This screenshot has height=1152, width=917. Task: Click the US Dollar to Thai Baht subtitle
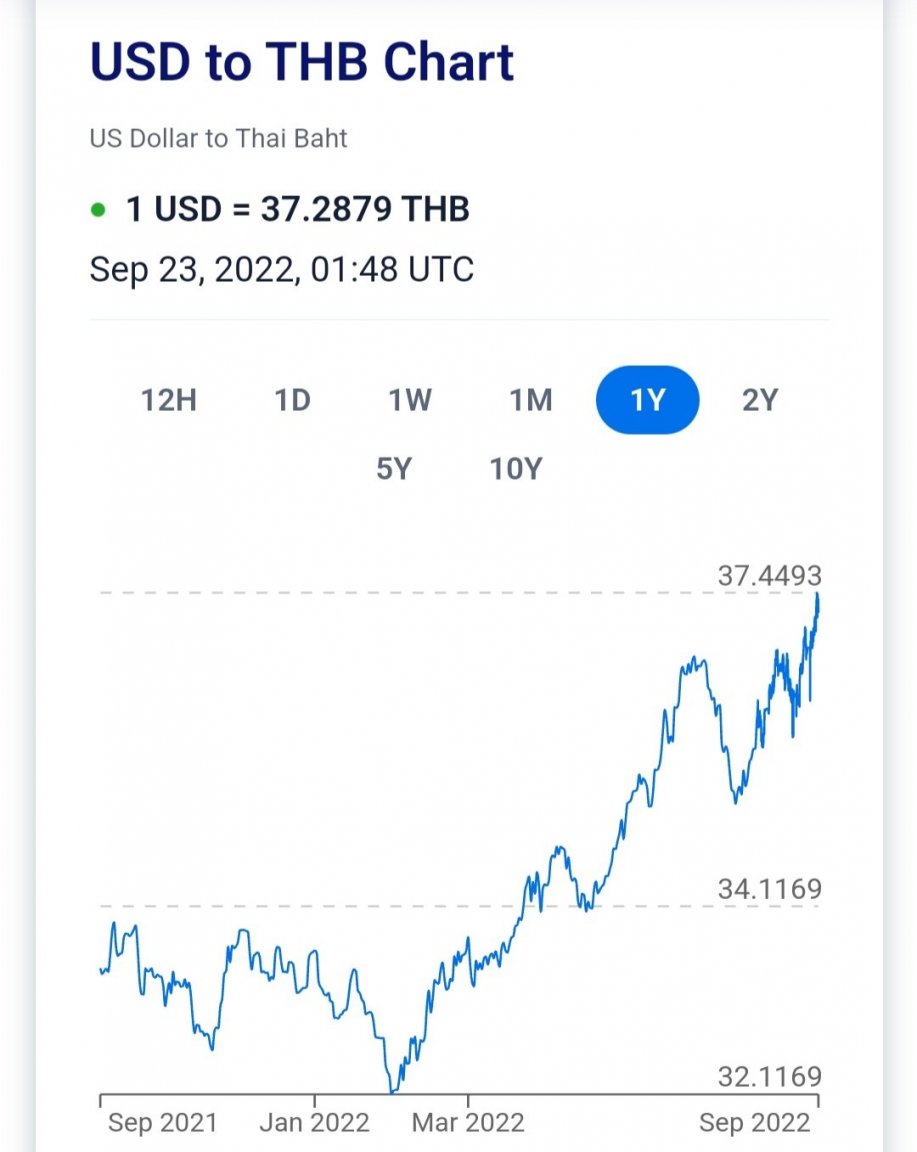pyautogui.click(x=218, y=138)
